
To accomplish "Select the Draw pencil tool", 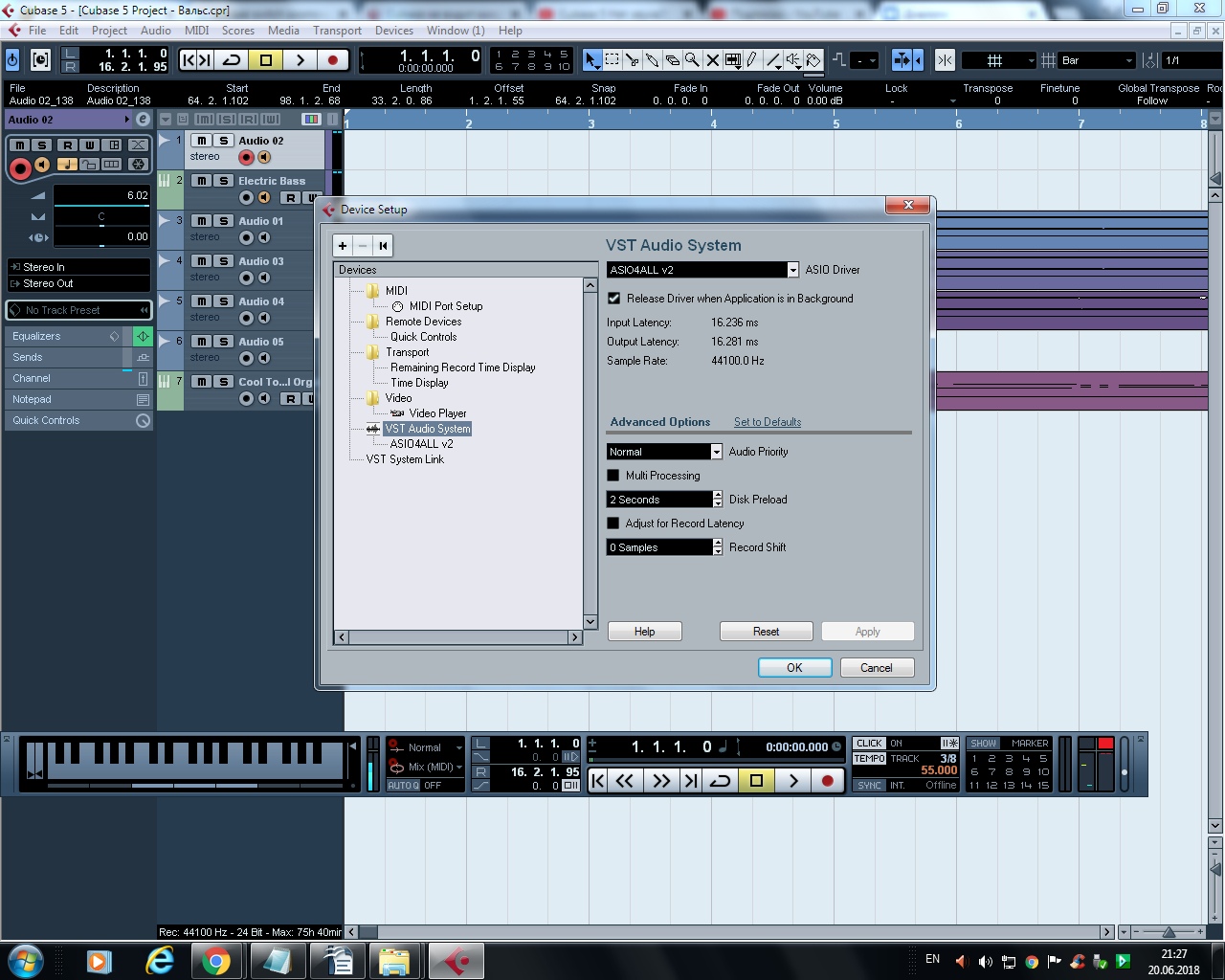I will point(752,59).
